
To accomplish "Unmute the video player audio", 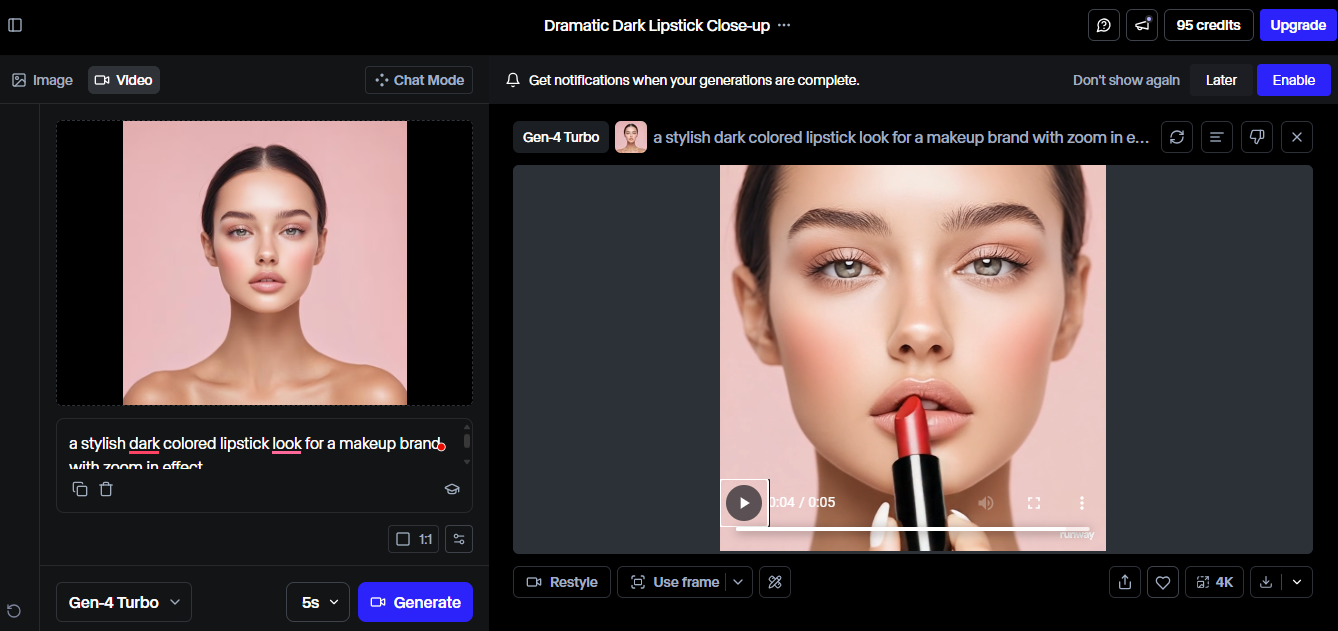I will click(986, 503).
